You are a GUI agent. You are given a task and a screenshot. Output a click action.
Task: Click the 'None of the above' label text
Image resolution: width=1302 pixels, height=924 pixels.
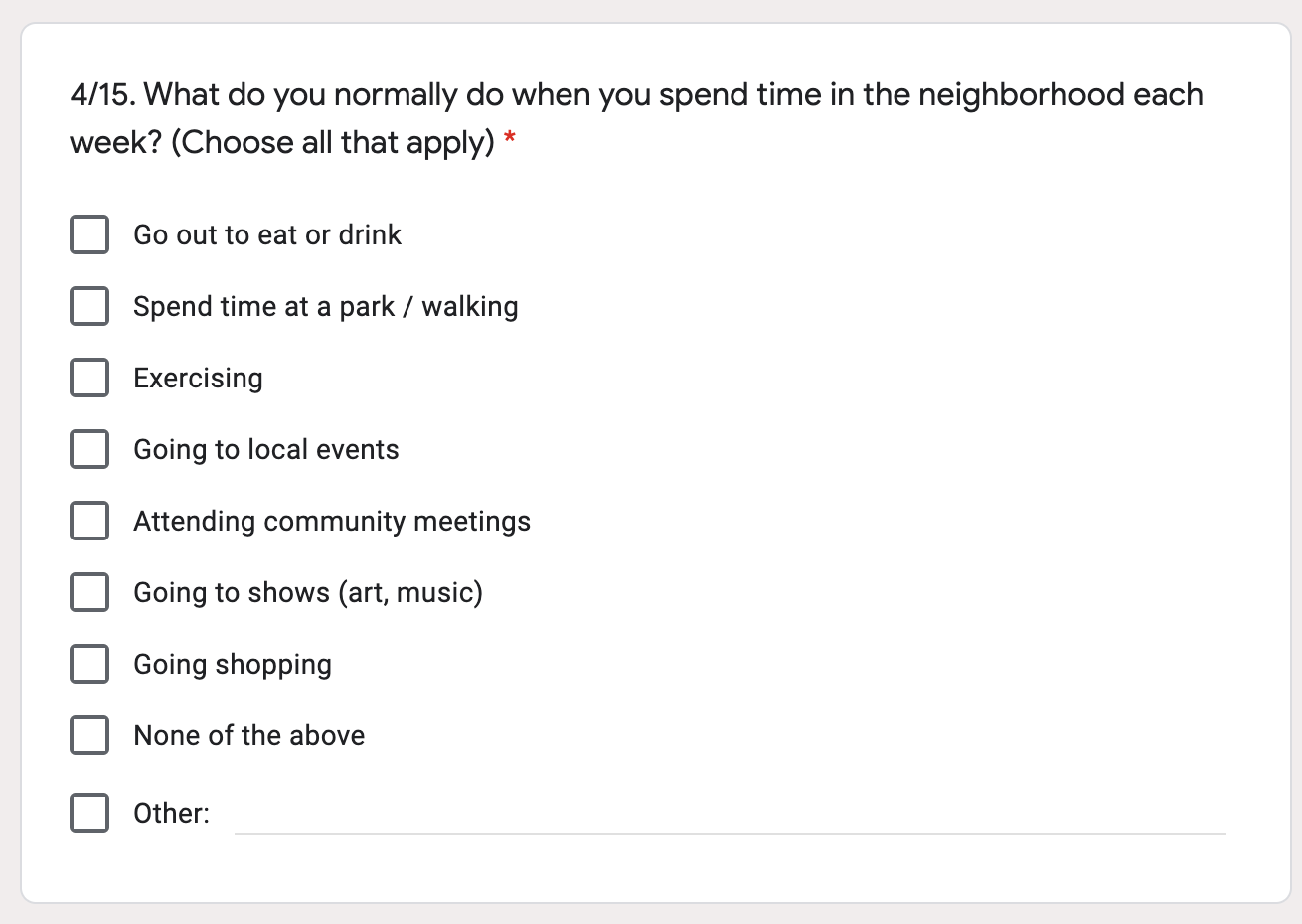[249, 736]
